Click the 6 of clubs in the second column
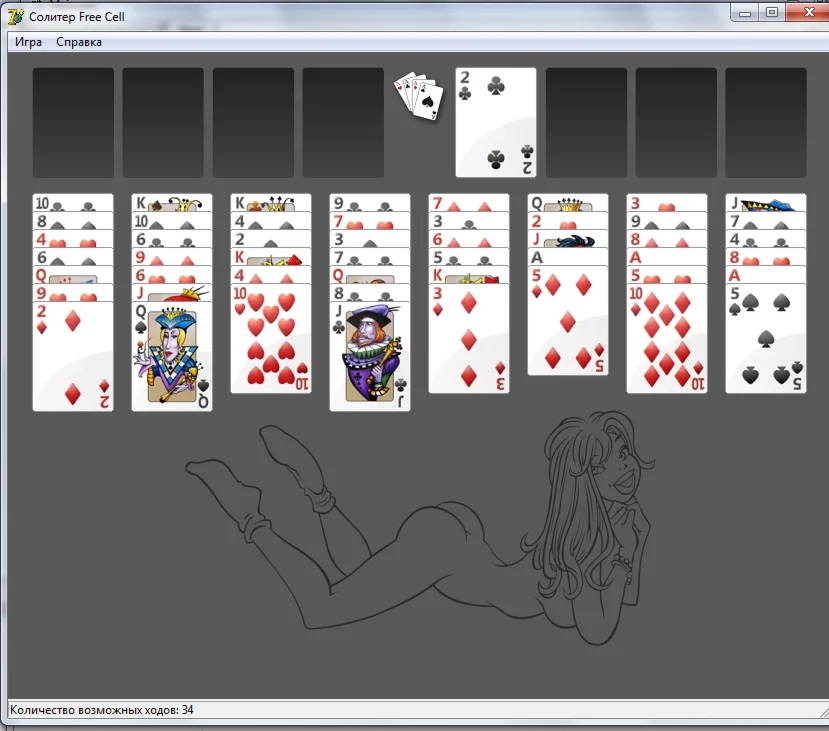 tap(172, 239)
